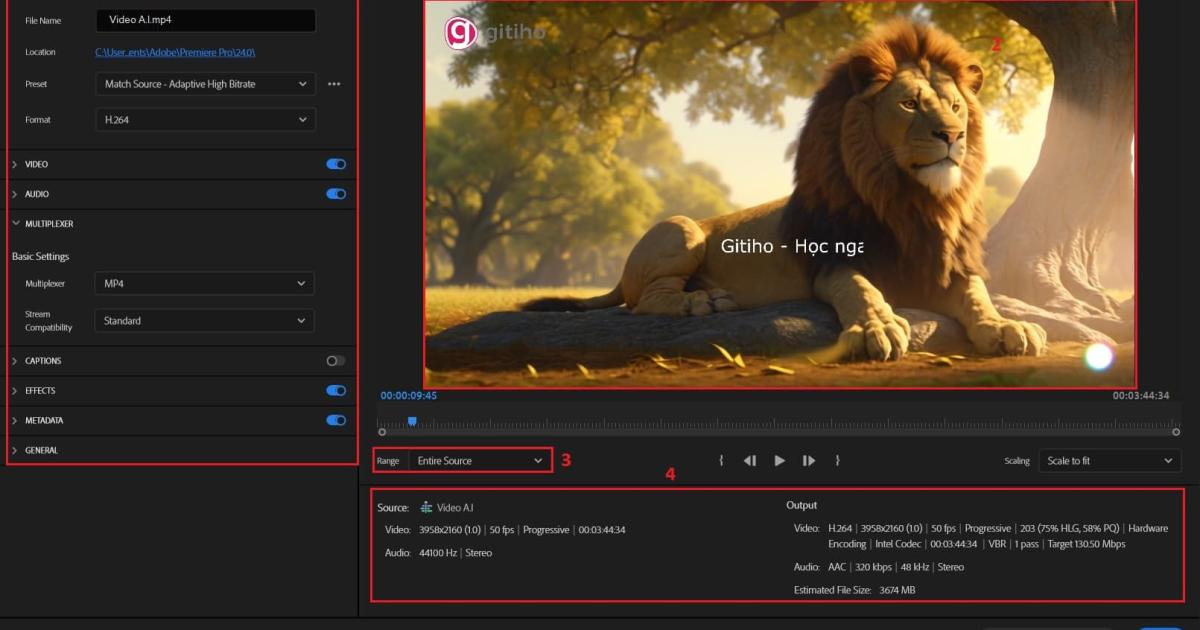Viewport: 1200px width, 630px height.
Task: Expand the VIDEO settings section
Action: (x=14, y=163)
